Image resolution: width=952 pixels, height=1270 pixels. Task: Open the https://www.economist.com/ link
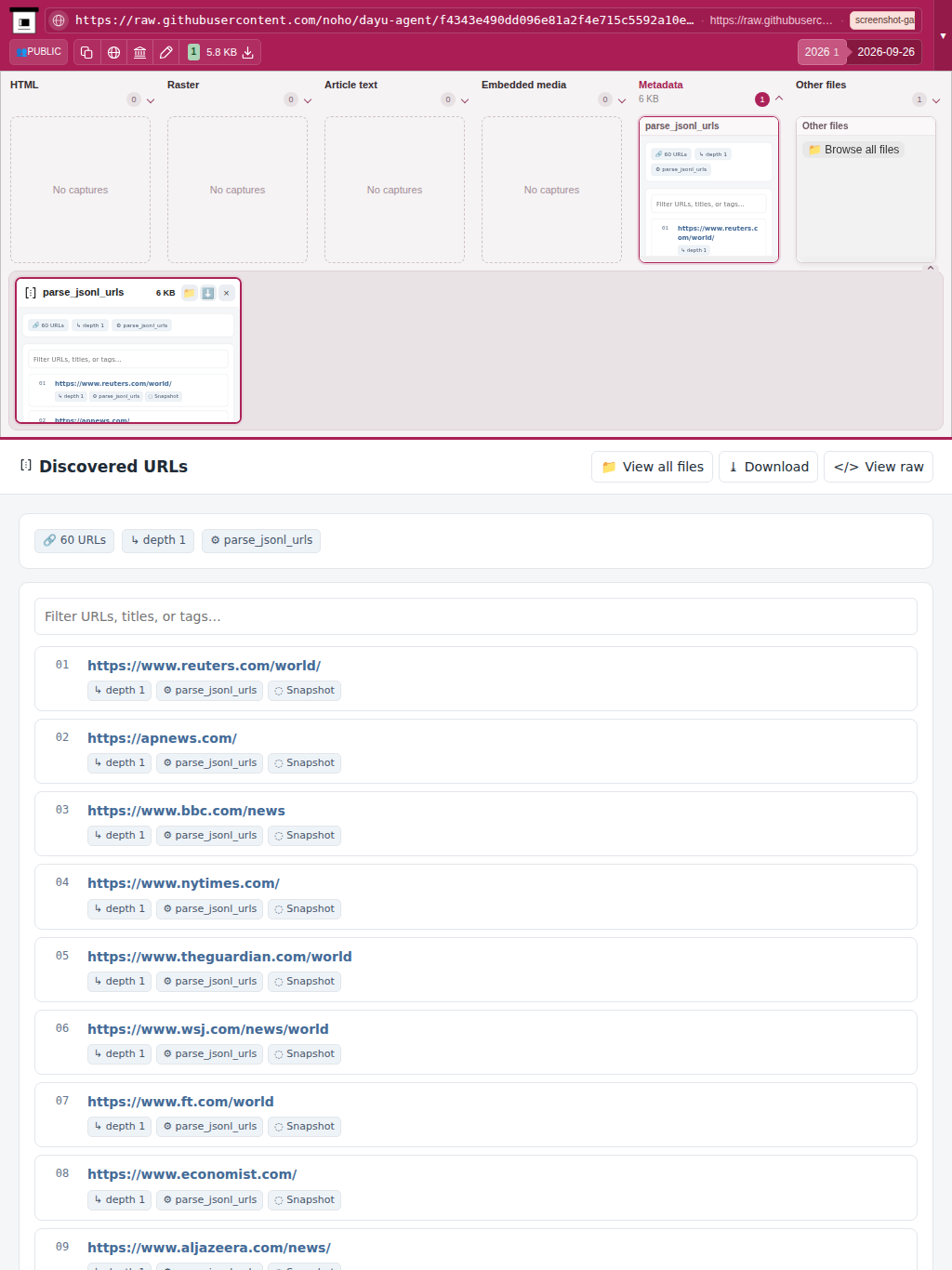(x=192, y=1174)
